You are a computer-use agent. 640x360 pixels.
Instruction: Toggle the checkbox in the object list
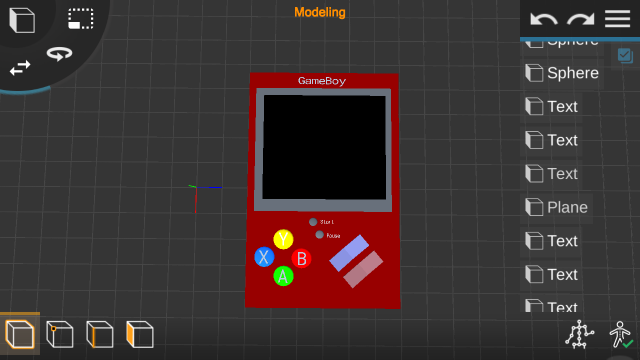pos(625,56)
